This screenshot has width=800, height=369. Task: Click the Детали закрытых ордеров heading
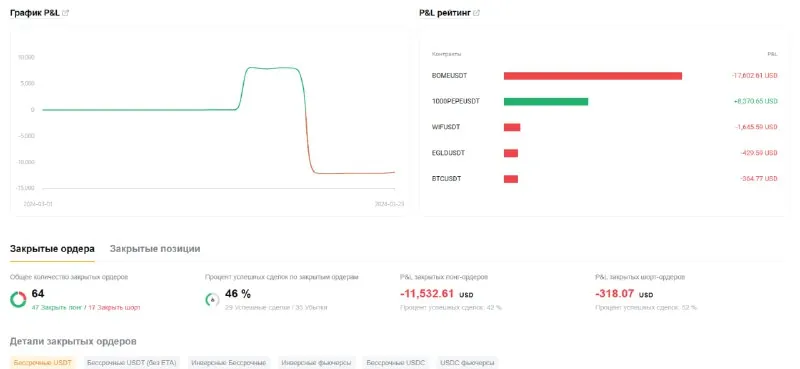coord(73,341)
